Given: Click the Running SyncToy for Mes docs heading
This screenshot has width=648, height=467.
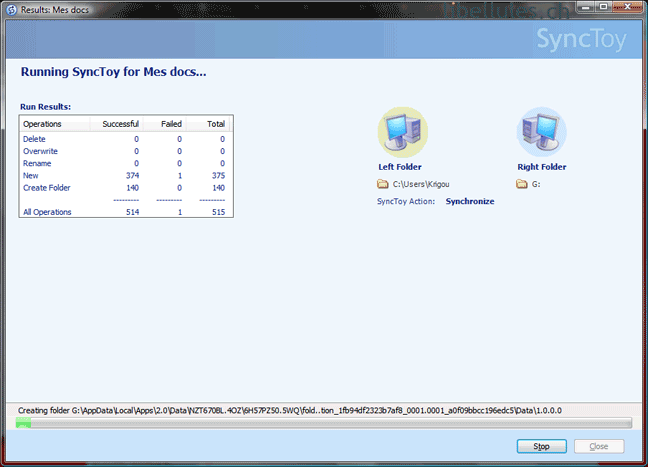Looking at the screenshot, I should (114, 72).
